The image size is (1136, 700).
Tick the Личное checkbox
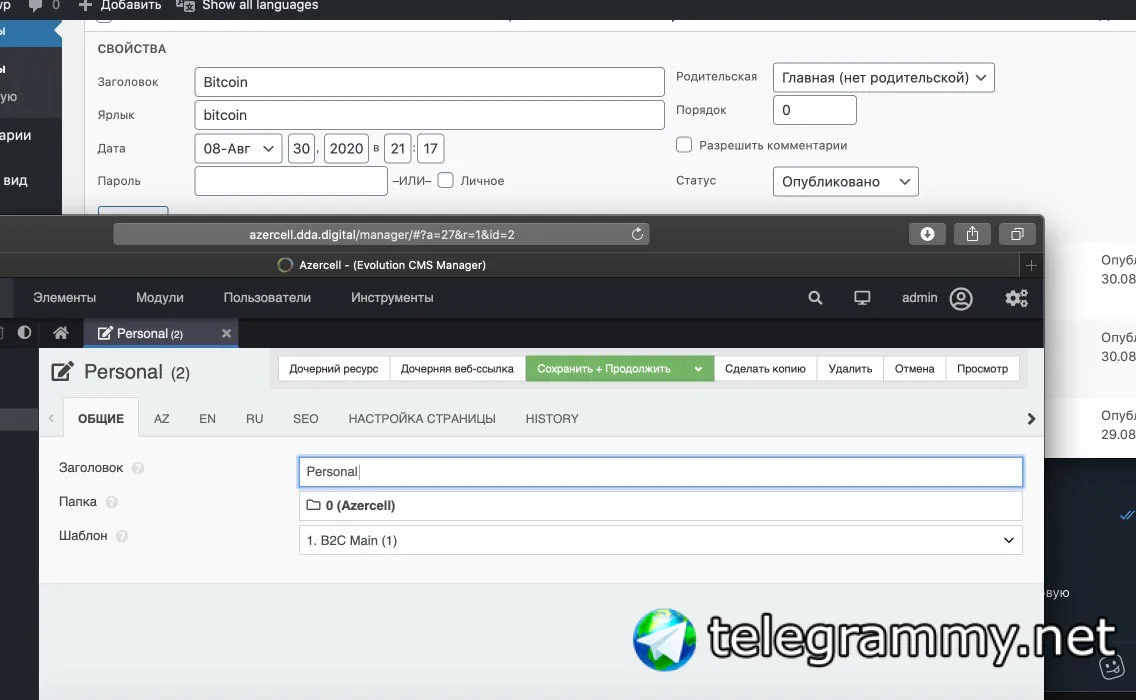click(x=446, y=180)
